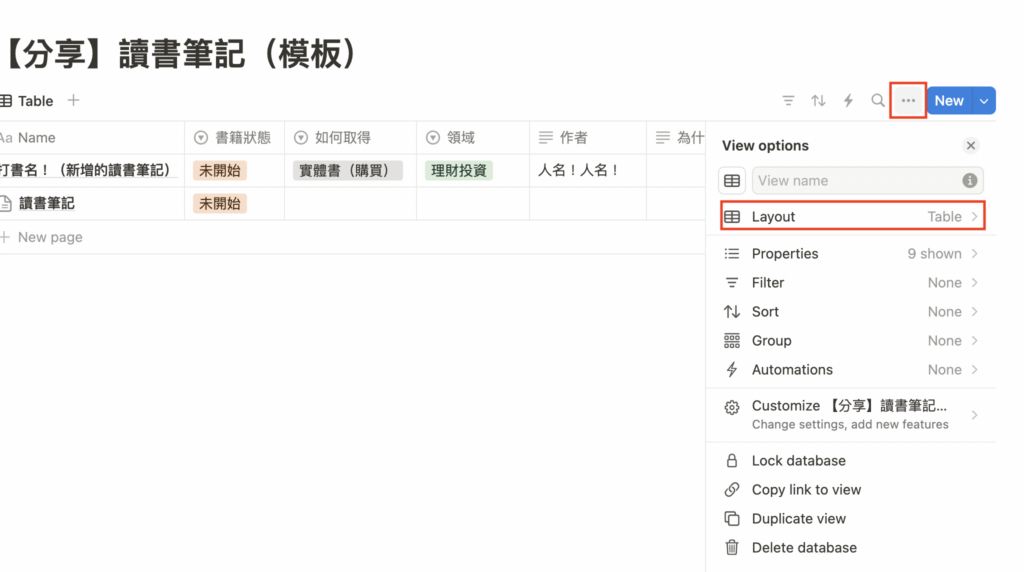
Task: Click the sort arrows icon in toolbar
Action: (818, 101)
